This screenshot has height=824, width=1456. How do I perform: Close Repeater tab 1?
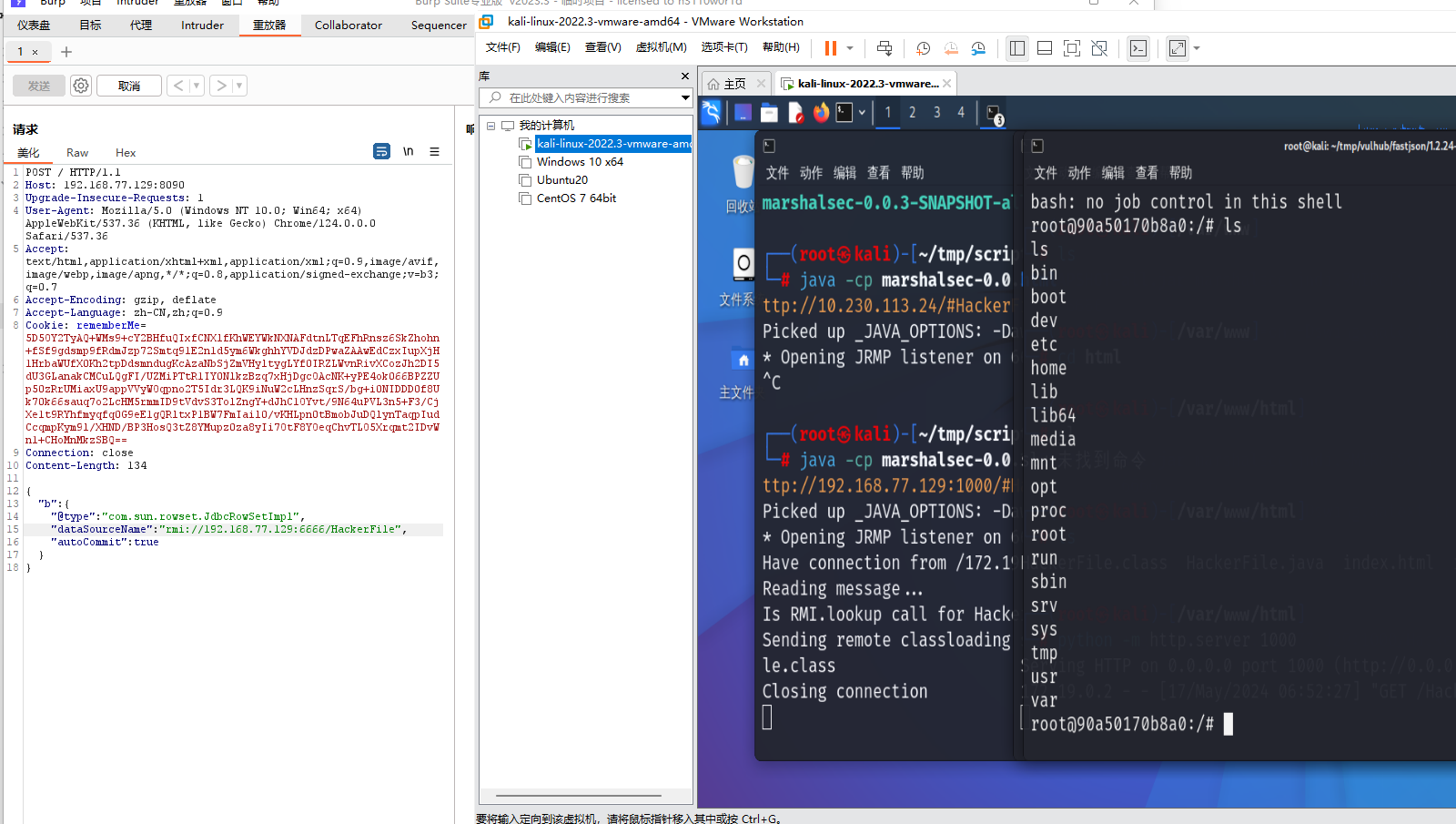[35, 52]
